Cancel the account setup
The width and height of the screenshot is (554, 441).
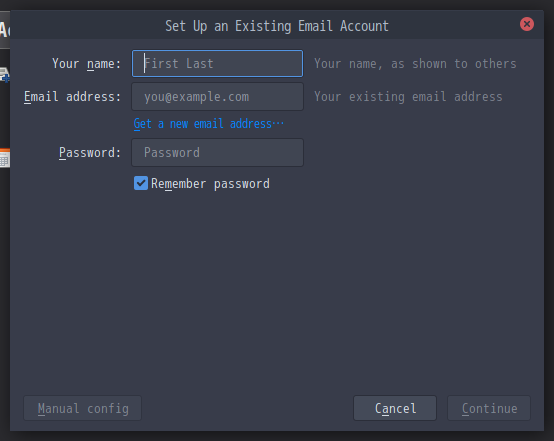pyautogui.click(x=395, y=408)
